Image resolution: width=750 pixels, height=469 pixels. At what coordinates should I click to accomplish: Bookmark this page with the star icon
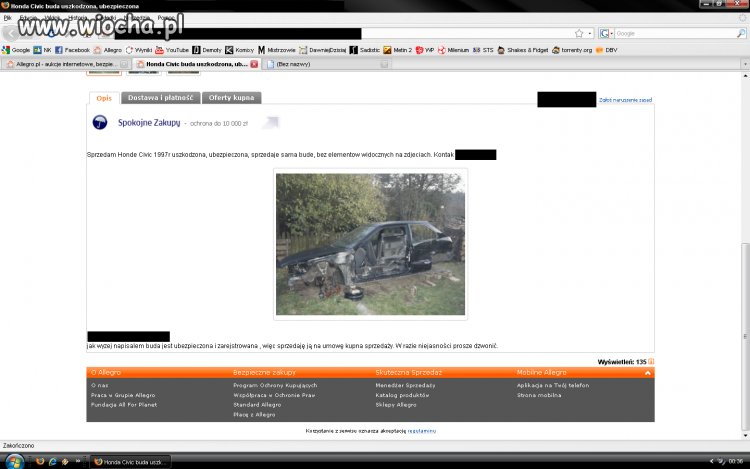pos(579,33)
